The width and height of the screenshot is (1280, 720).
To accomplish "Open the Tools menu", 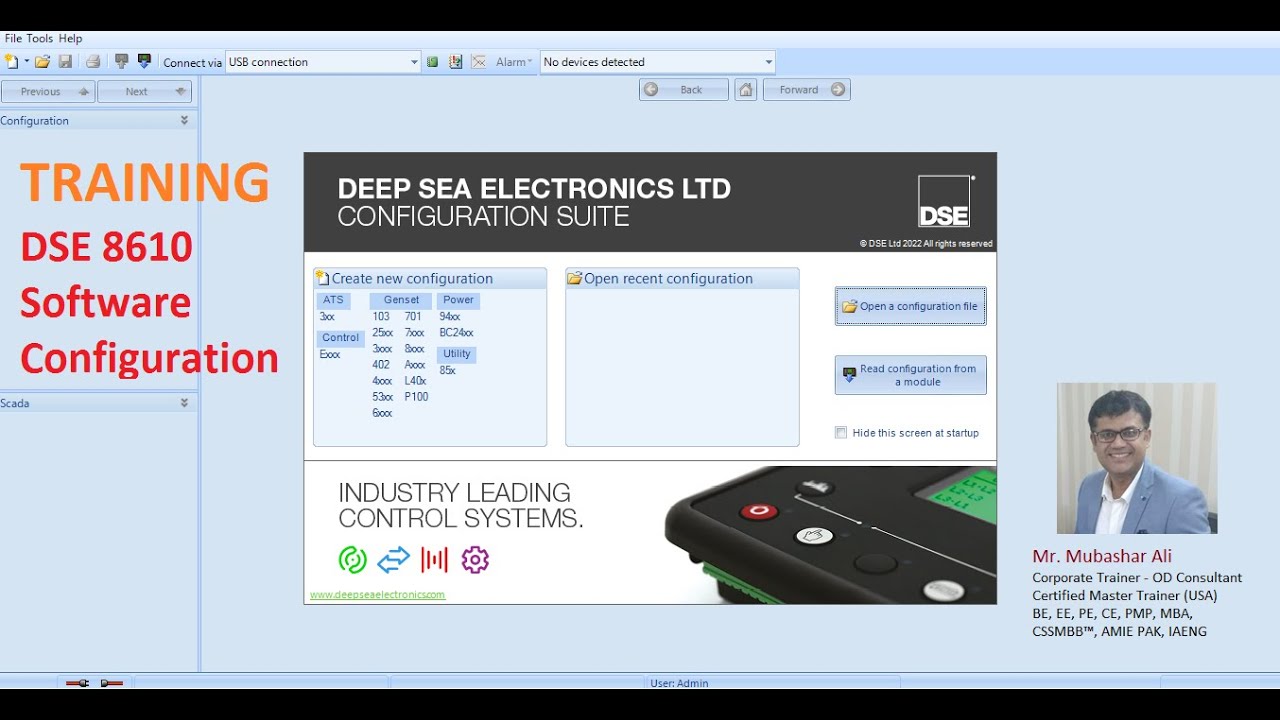I will click(x=40, y=38).
